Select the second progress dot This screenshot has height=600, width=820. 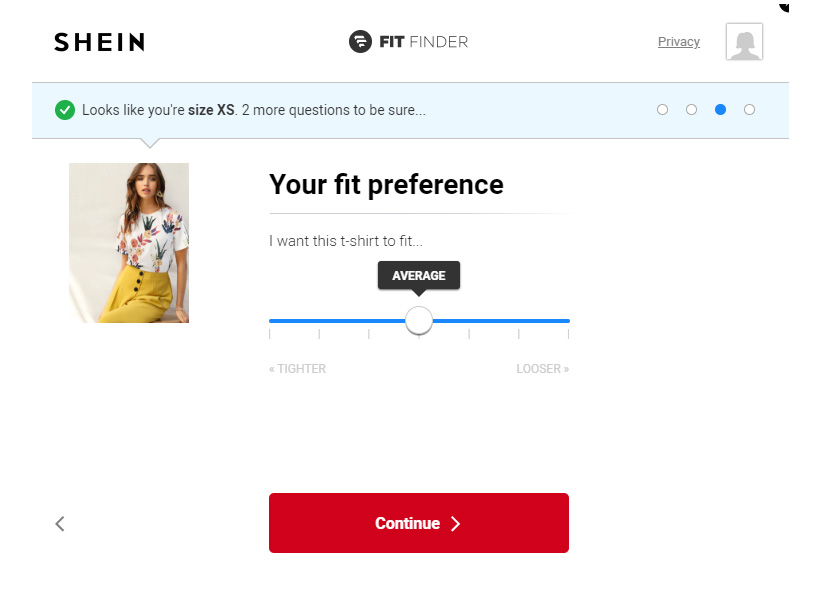691,109
